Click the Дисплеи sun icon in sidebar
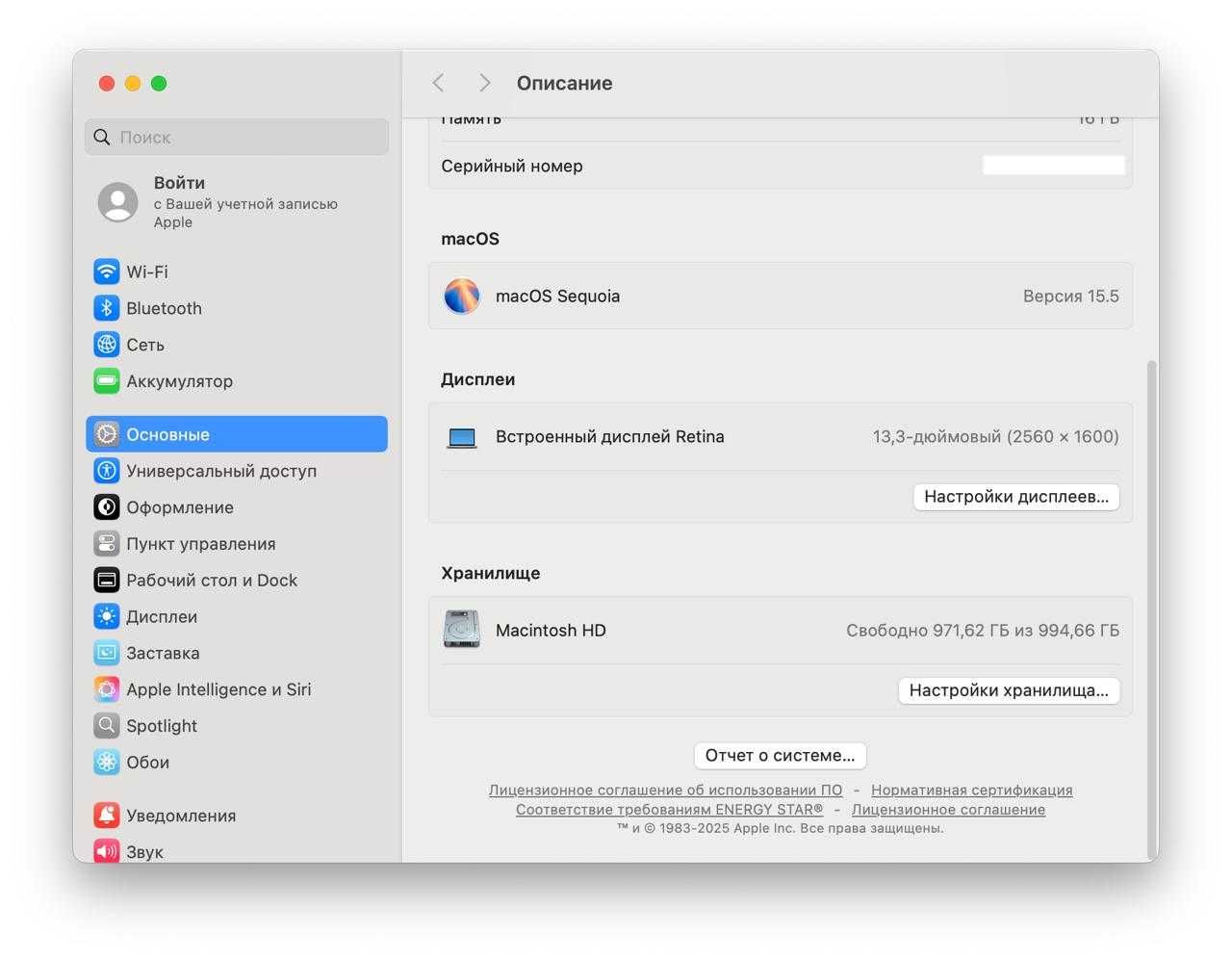The height and width of the screenshot is (959, 1232). (x=107, y=617)
